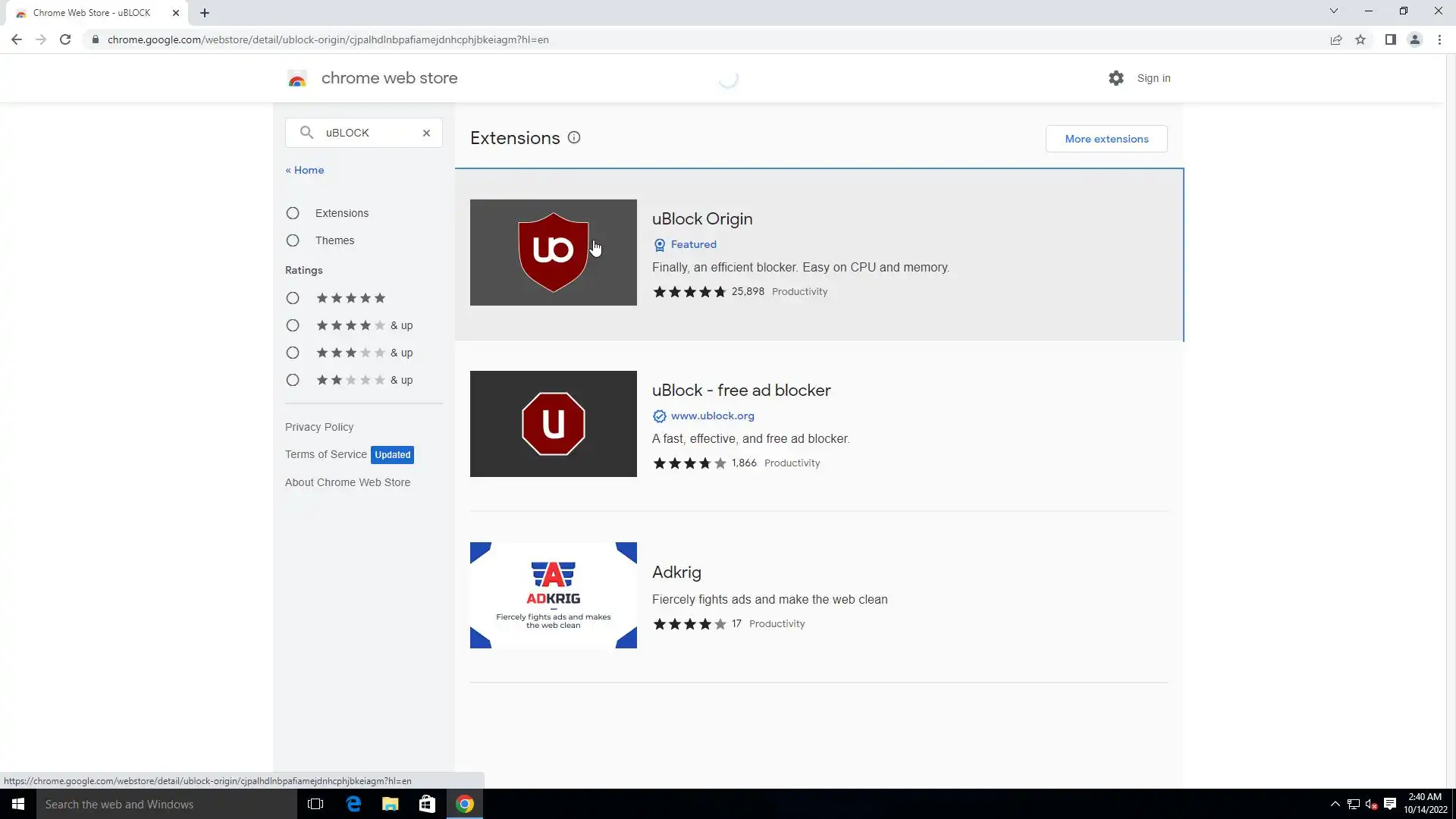Image resolution: width=1456 pixels, height=819 pixels.
Task: Open a new browser tab
Action: pos(205,13)
